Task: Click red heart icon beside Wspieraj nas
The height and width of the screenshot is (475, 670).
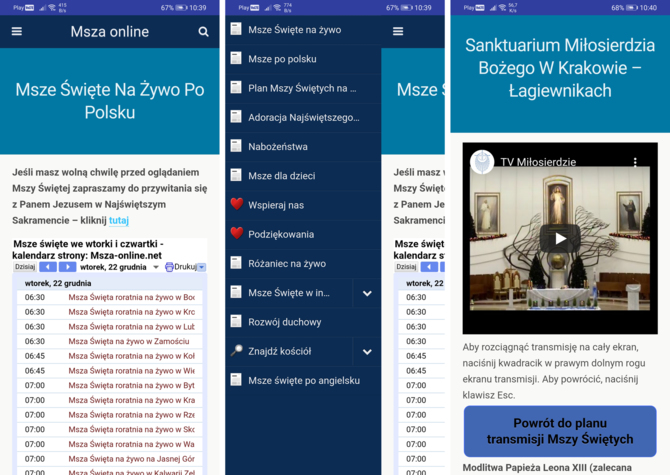Action: pyautogui.click(x=237, y=204)
